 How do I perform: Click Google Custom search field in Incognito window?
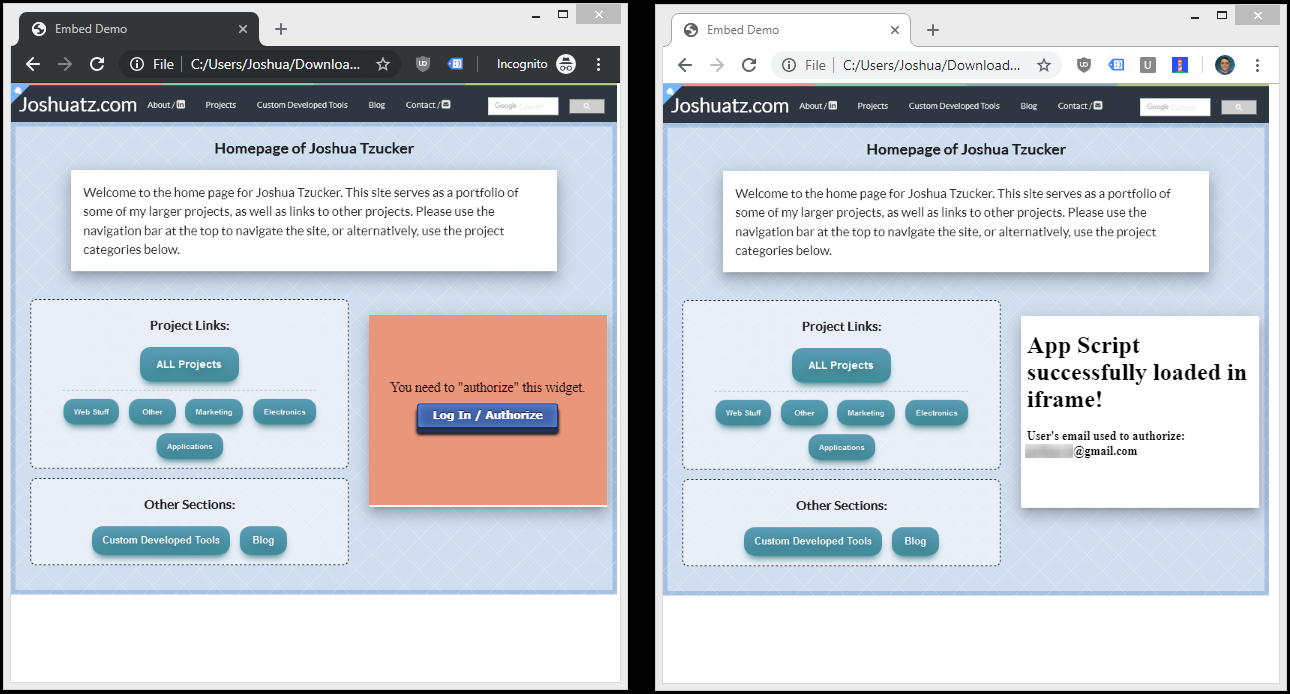522,106
